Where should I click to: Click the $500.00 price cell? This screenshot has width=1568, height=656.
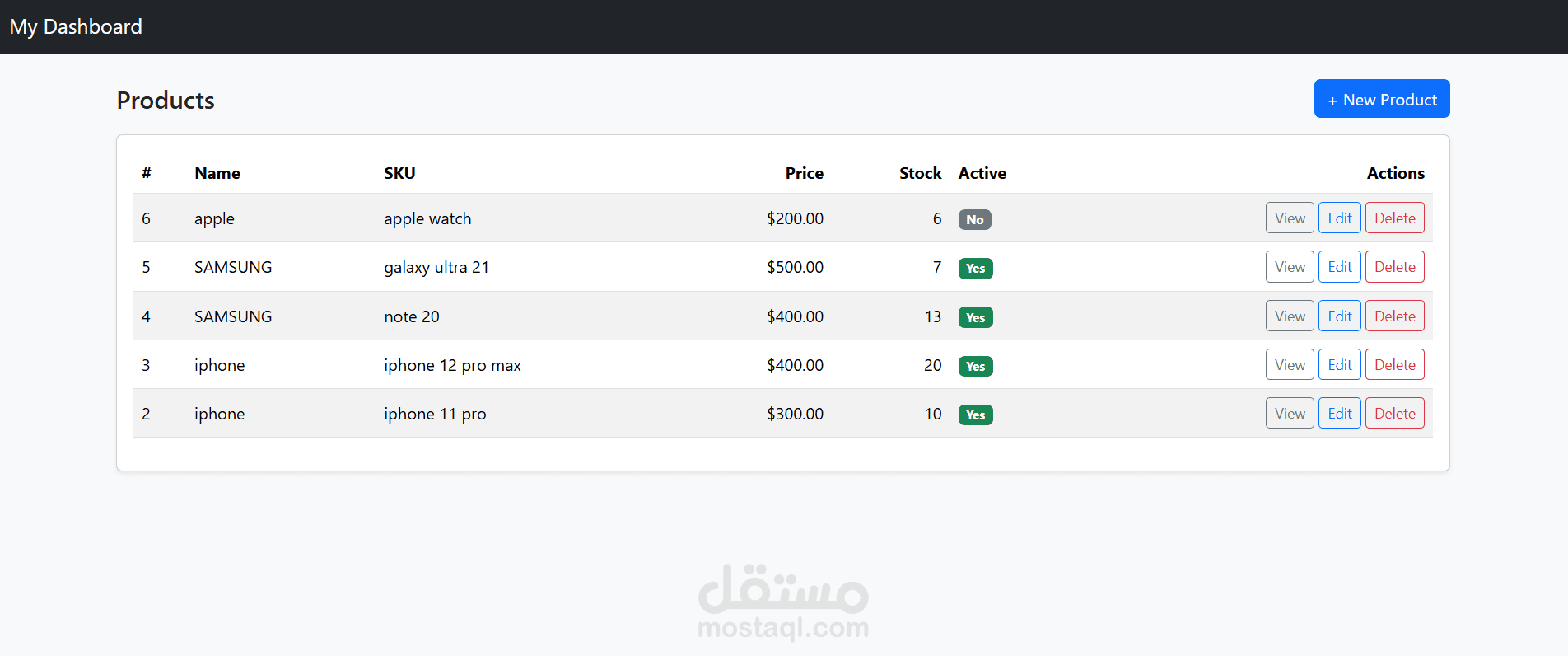pos(795,267)
